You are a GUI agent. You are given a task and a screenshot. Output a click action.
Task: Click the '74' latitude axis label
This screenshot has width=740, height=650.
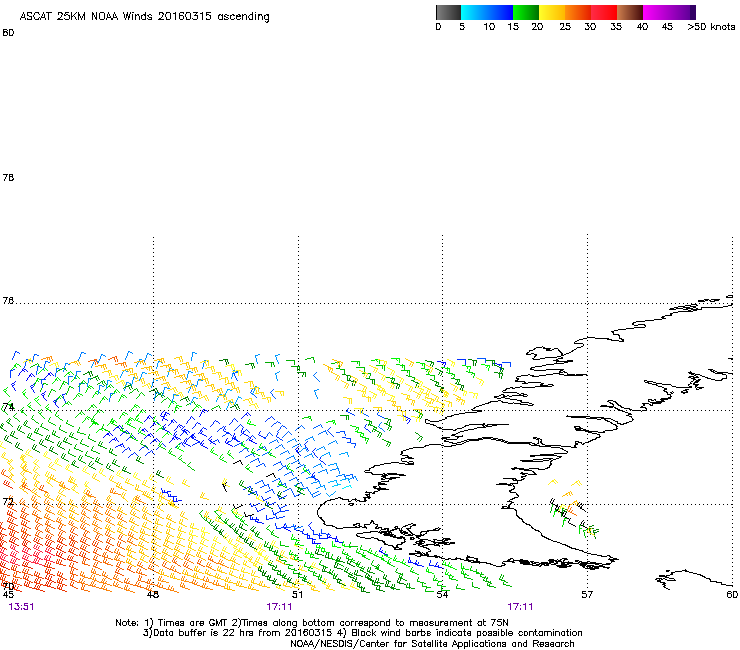tap(8, 407)
